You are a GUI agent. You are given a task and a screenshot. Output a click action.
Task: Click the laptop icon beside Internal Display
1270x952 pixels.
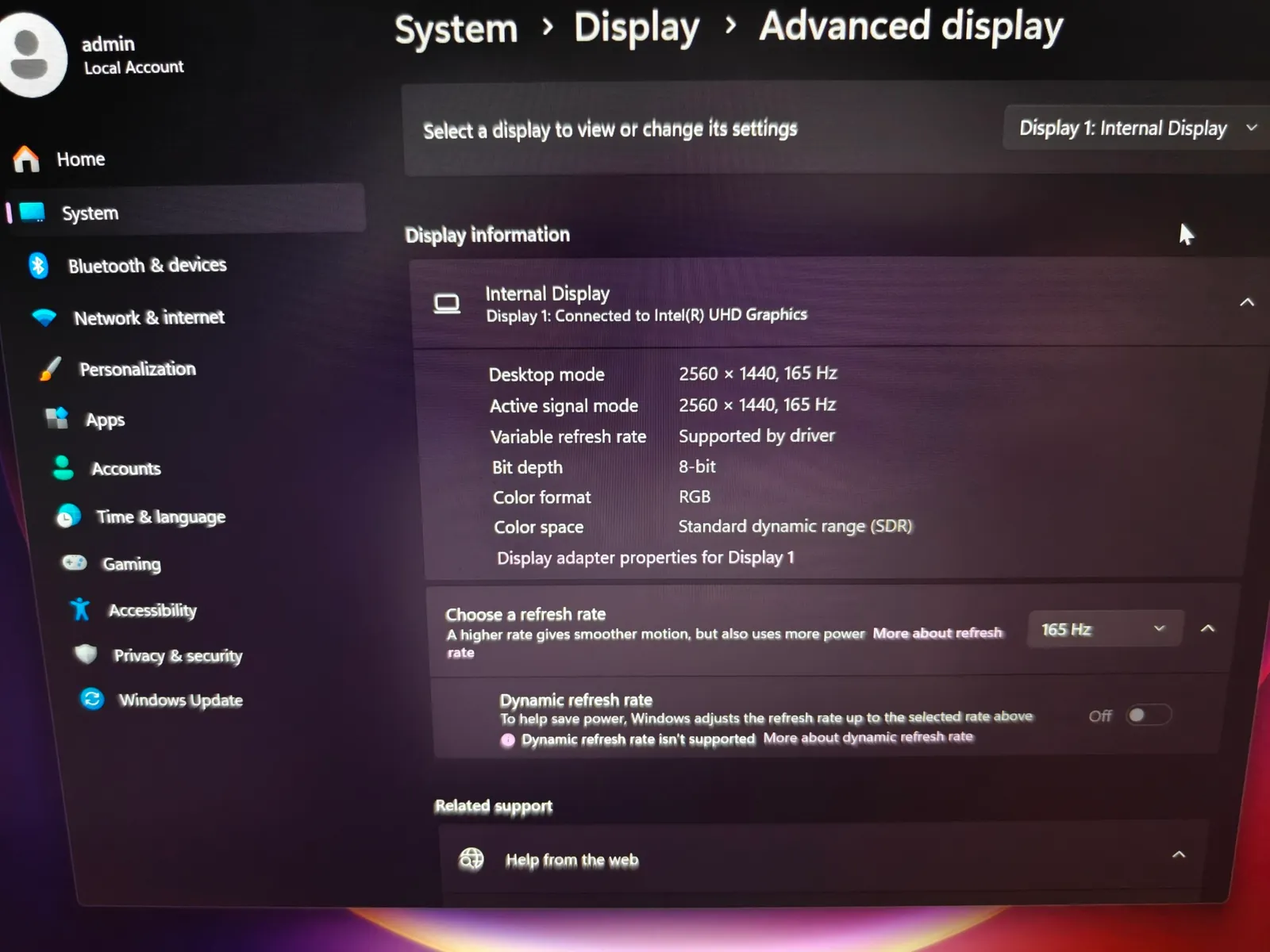click(x=447, y=304)
